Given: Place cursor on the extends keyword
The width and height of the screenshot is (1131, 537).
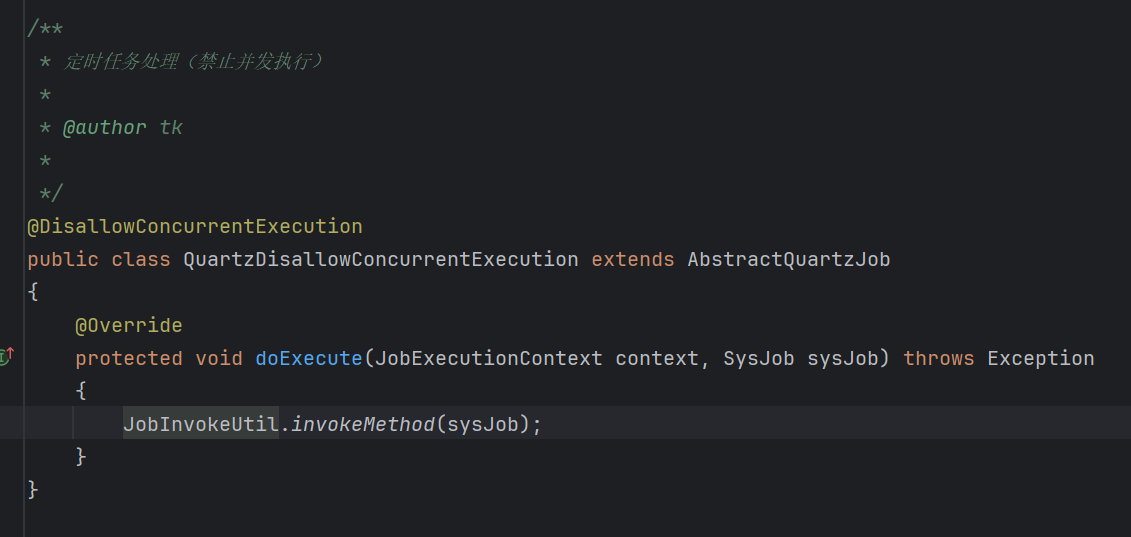Looking at the screenshot, I should [x=633, y=260].
